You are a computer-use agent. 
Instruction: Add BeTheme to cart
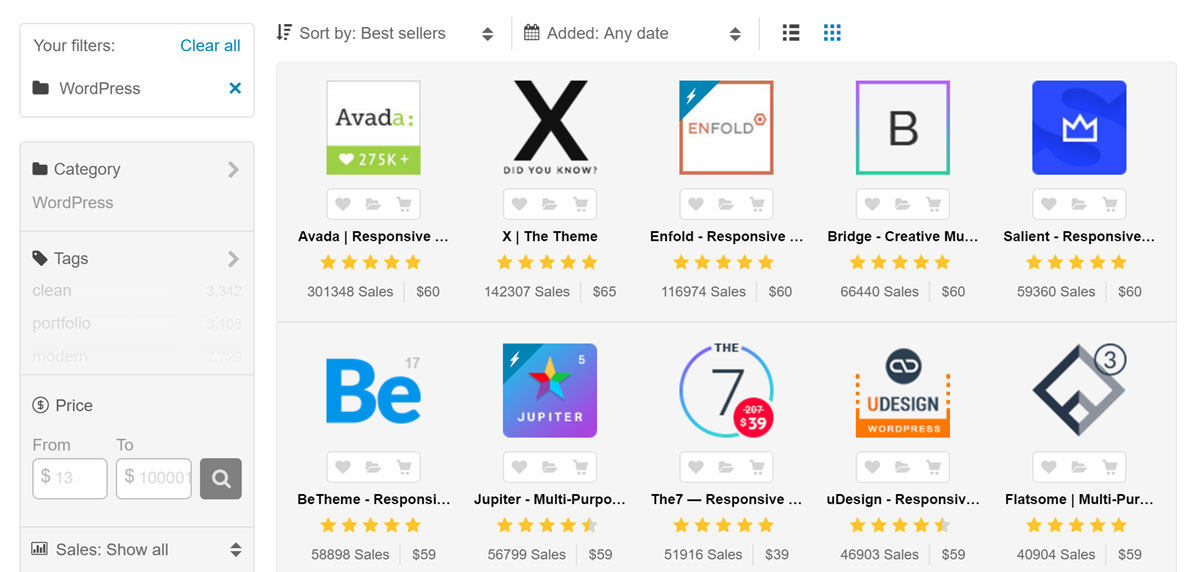coord(404,467)
